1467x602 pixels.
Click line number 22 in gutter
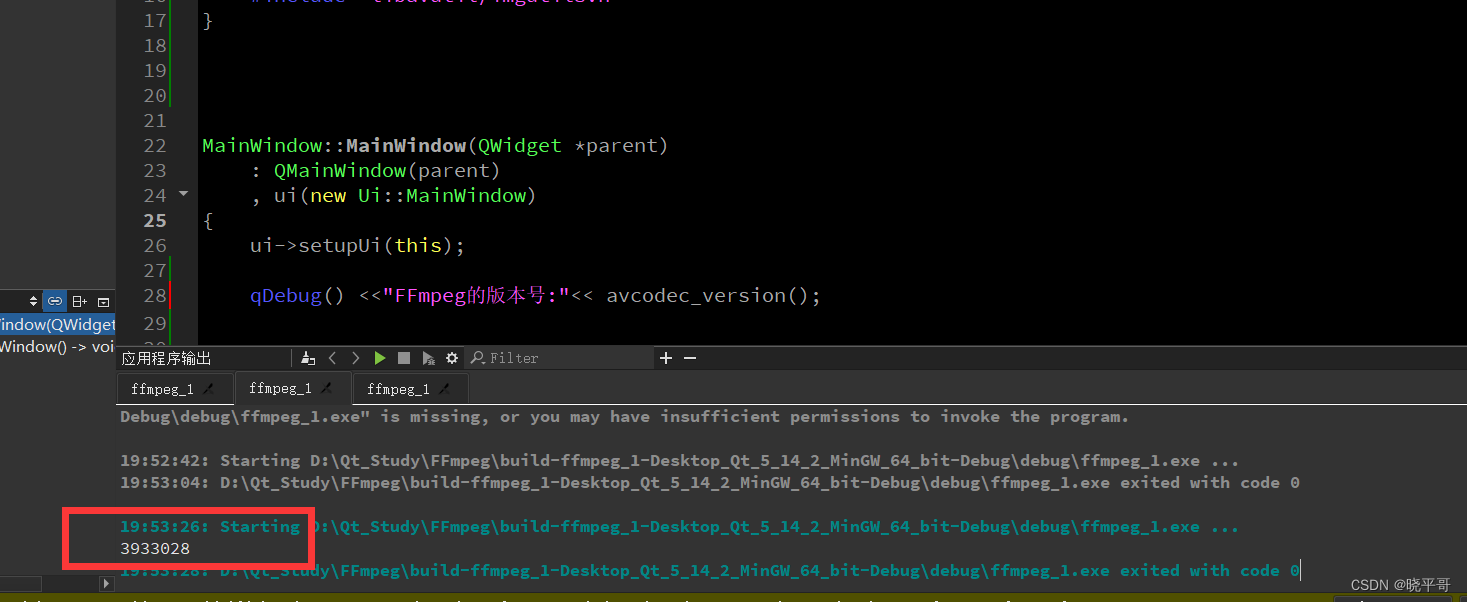[154, 145]
